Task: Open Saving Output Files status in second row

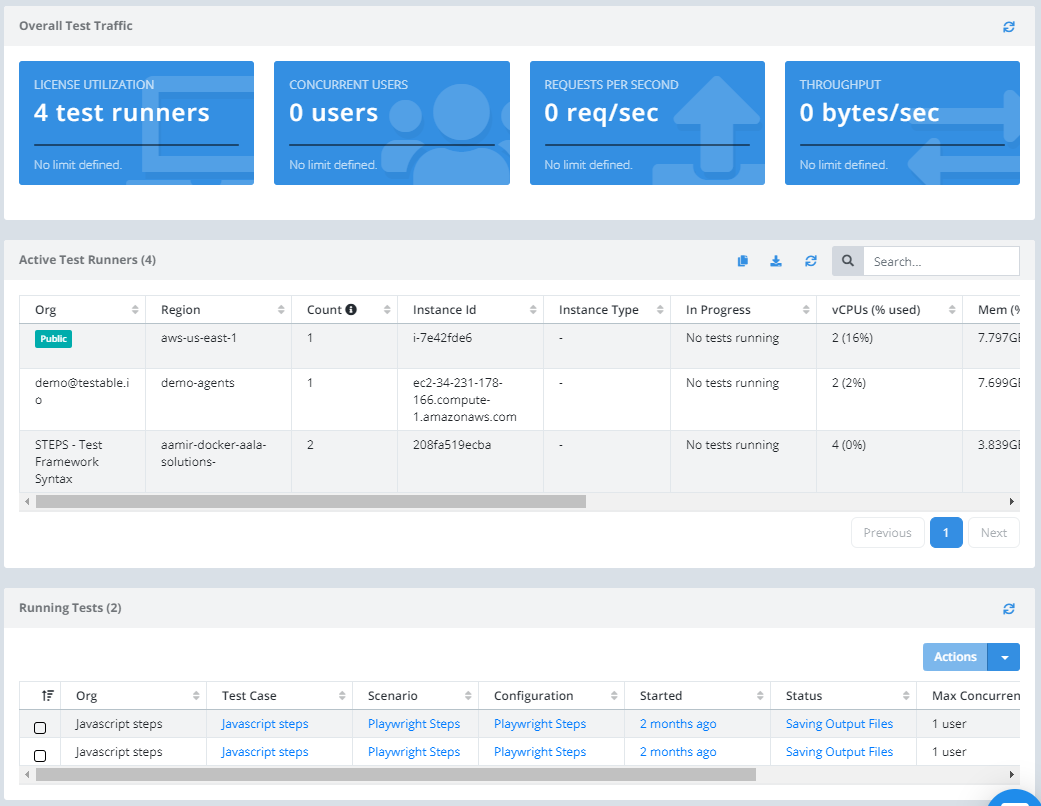Action: coord(839,752)
